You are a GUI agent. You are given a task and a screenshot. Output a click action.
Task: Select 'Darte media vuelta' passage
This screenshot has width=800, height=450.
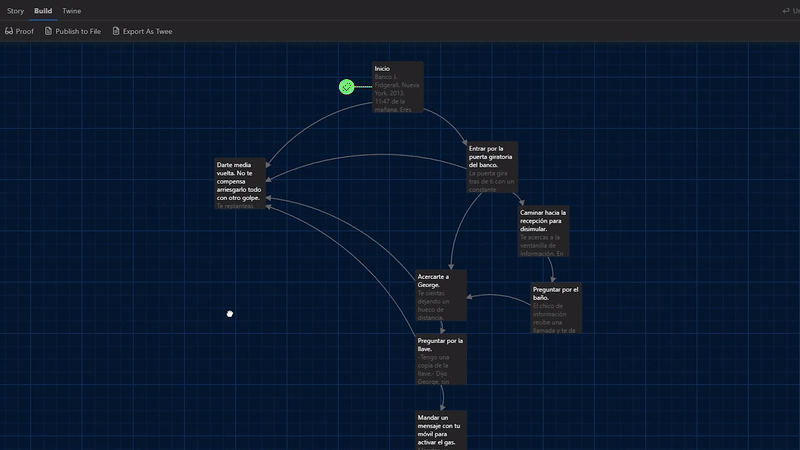coord(241,183)
